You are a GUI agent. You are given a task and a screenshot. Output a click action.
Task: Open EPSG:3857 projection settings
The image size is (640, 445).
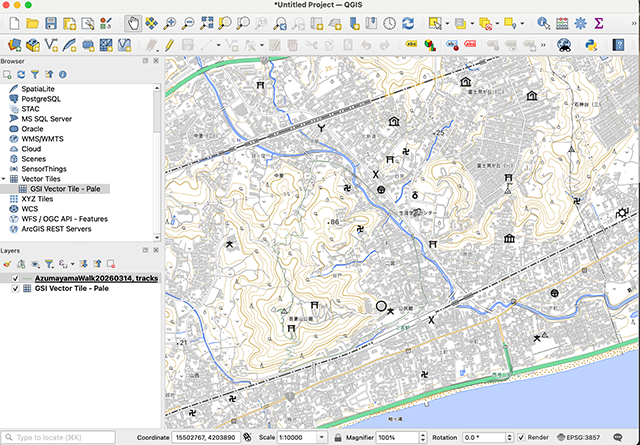click(x=578, y=437)
